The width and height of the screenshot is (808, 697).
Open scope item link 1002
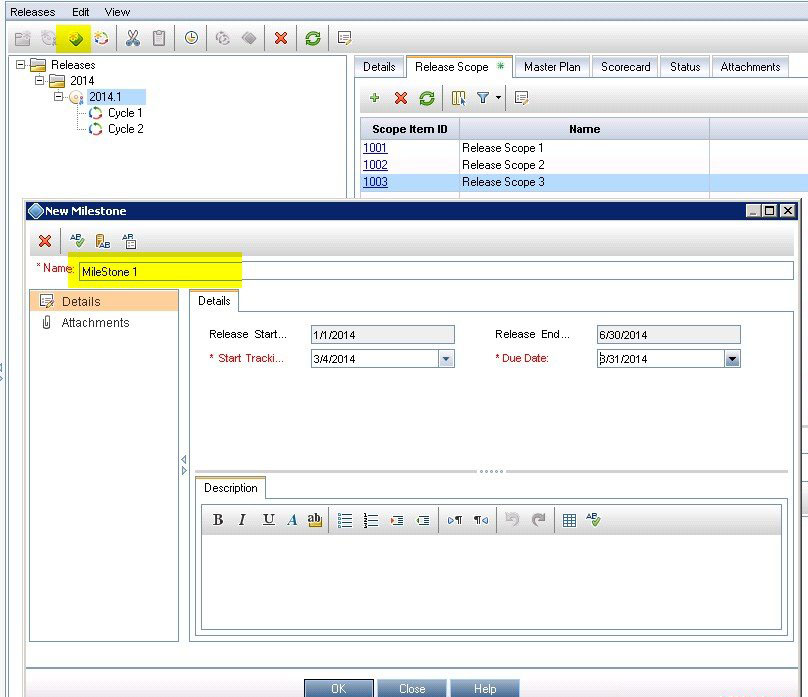(375, 165)
